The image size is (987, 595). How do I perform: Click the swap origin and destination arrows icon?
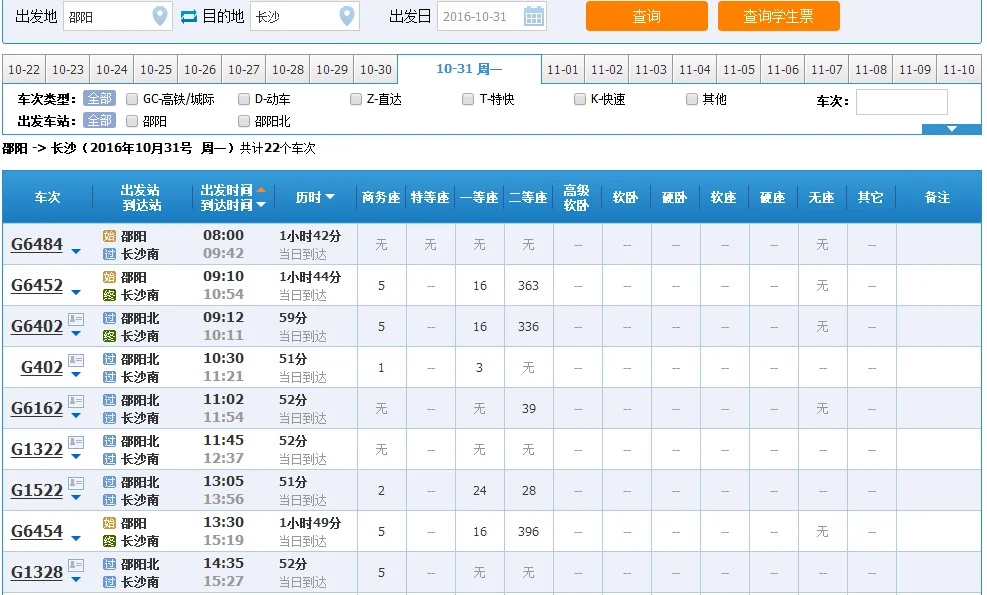click(x=190, y=16)
